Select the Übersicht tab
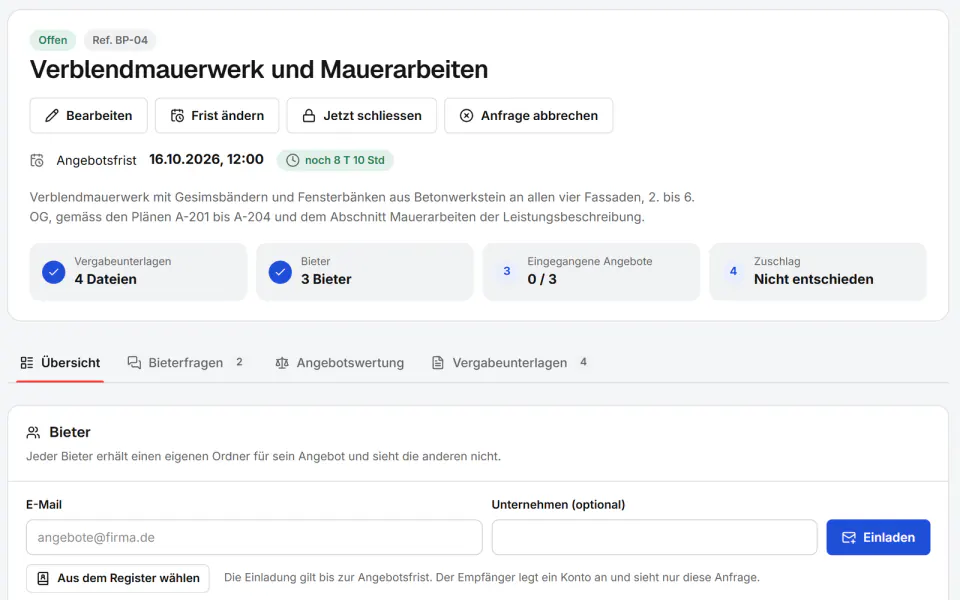This screenshot has width=960, height=600. [x=60, y=363]
